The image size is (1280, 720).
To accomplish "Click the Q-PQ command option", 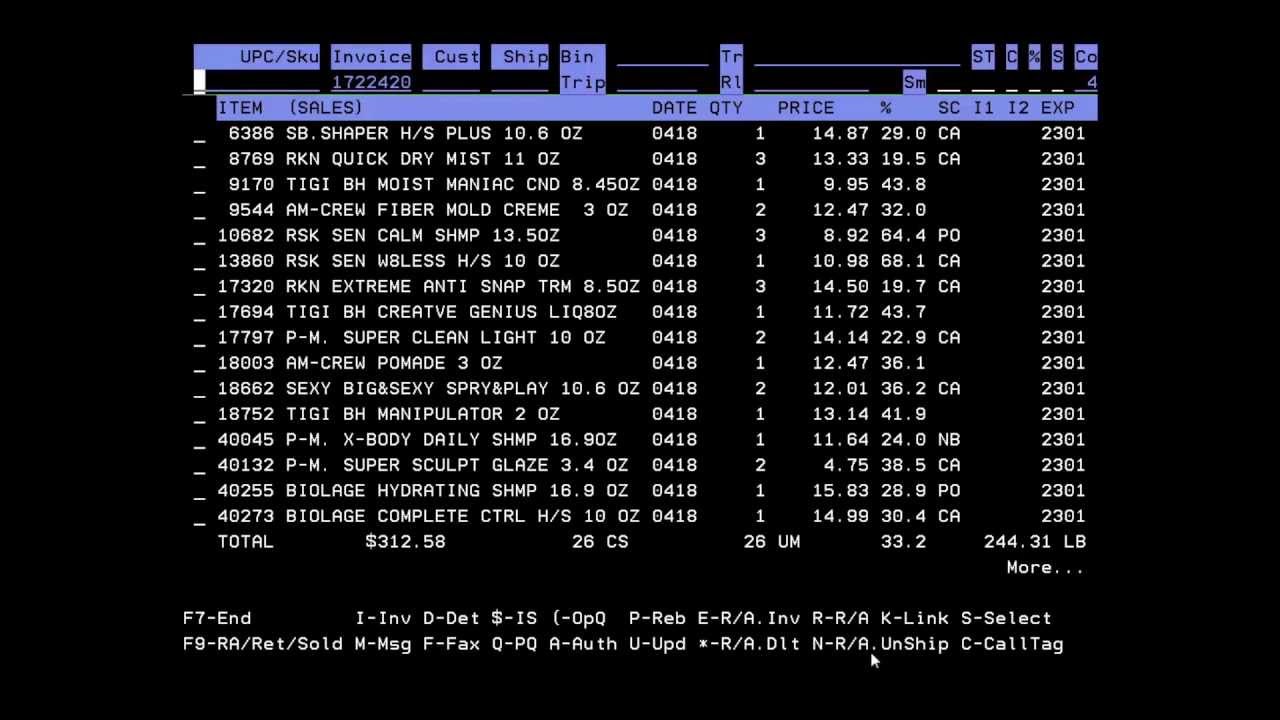I will click(x=514, y=644).
